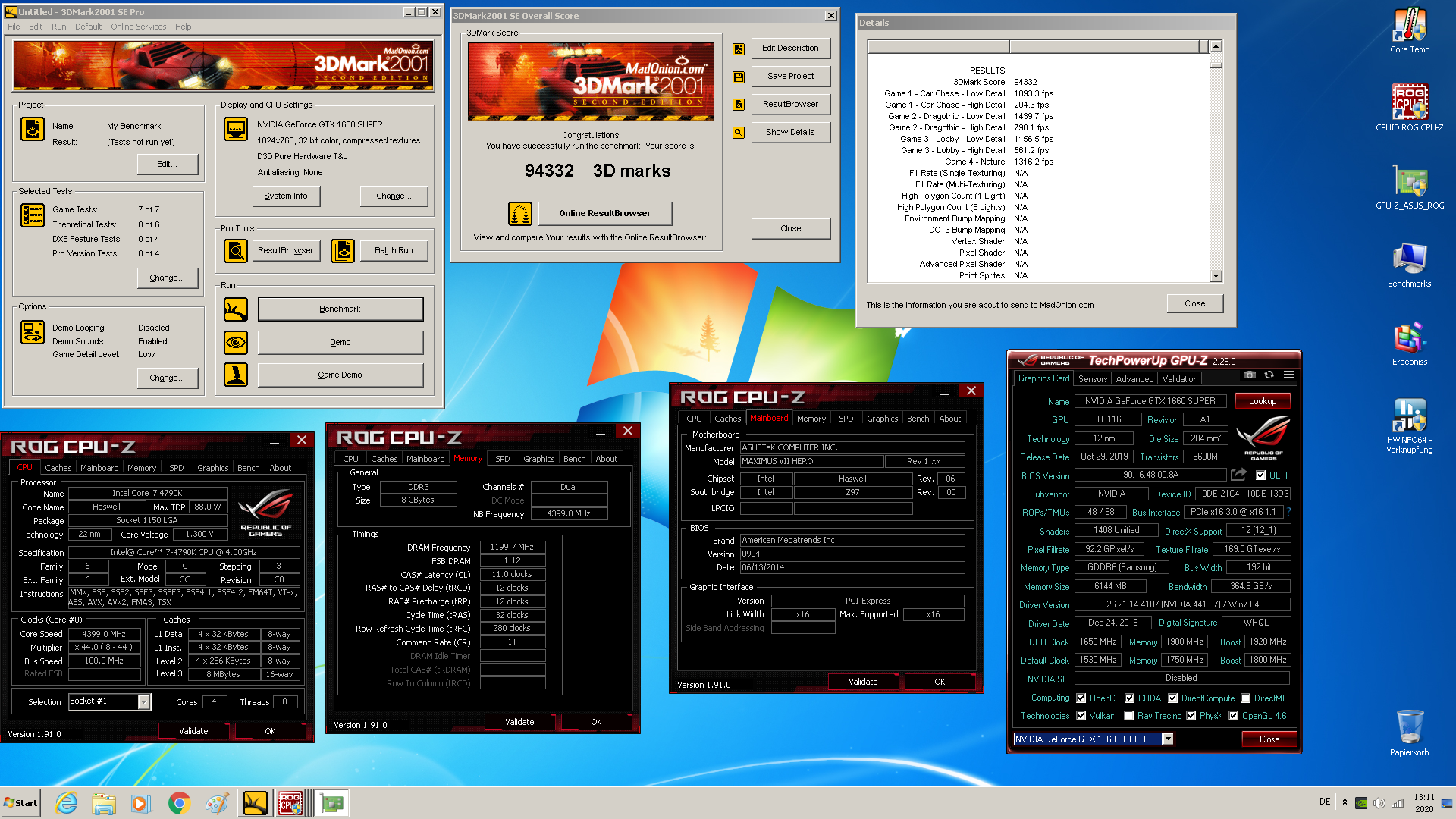This screenshot has height=819, width=1456.
Task: Click the DE language indicator in taskbar
Action: (1324, 802)
